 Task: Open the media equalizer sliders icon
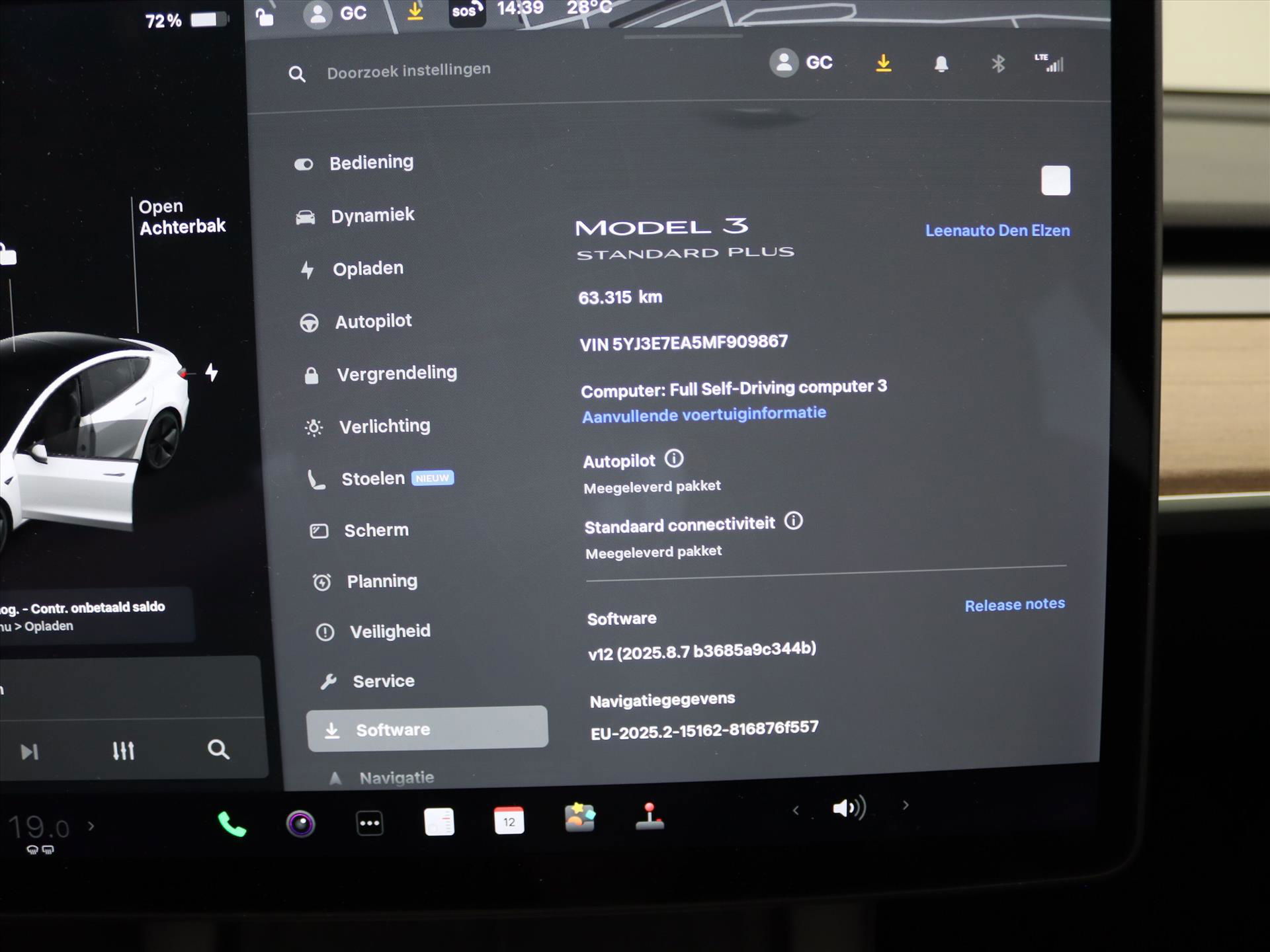[124, 751]
